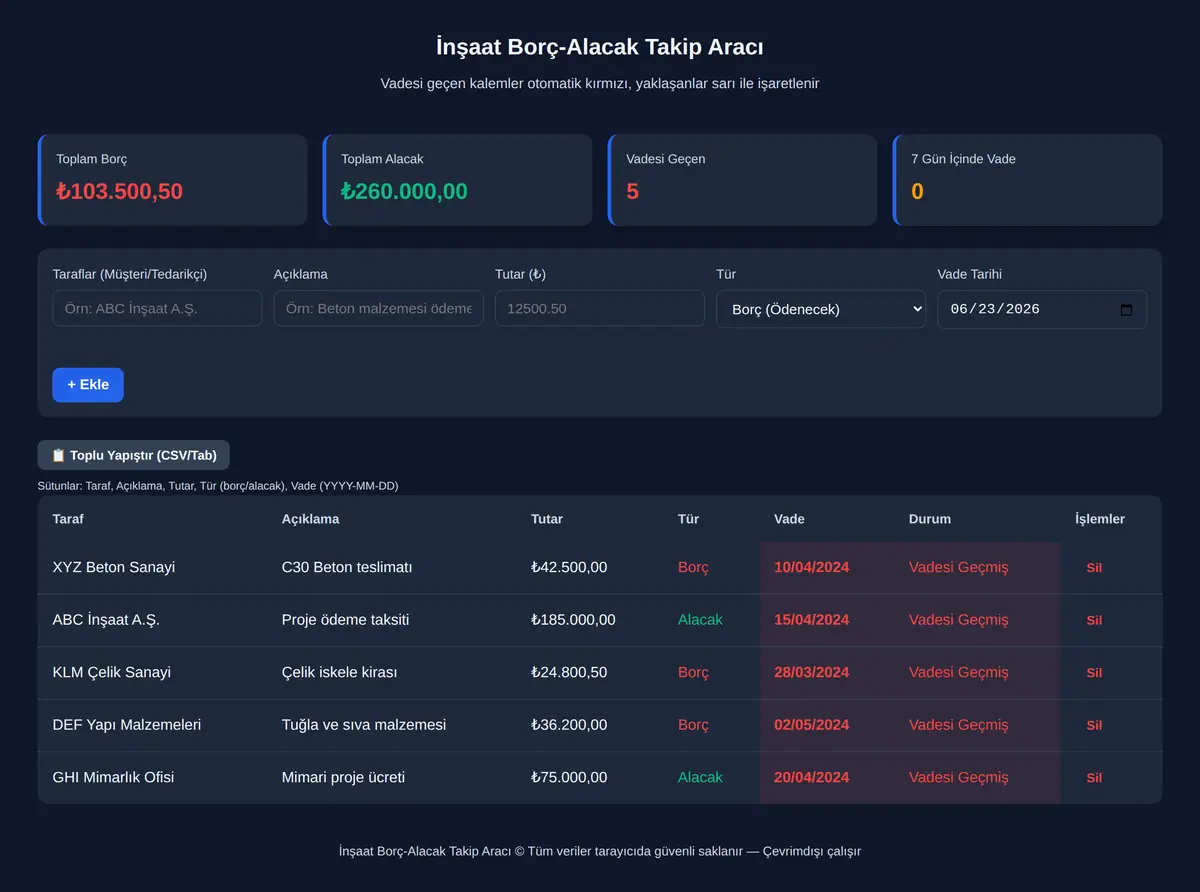Select the ₺75.000,00 amount cell
Screen dimensions: 1200x892
(589, 778)
